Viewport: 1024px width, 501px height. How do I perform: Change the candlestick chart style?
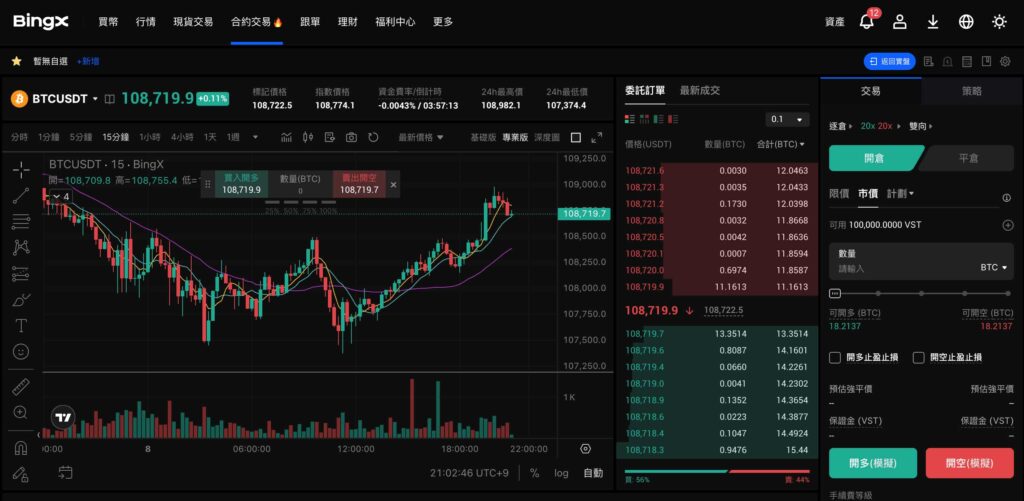click(x=308, y=137)
